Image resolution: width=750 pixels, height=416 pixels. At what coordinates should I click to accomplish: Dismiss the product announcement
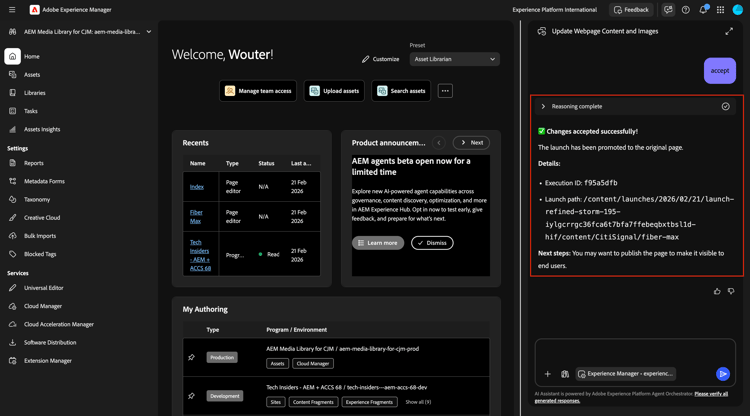432,243
